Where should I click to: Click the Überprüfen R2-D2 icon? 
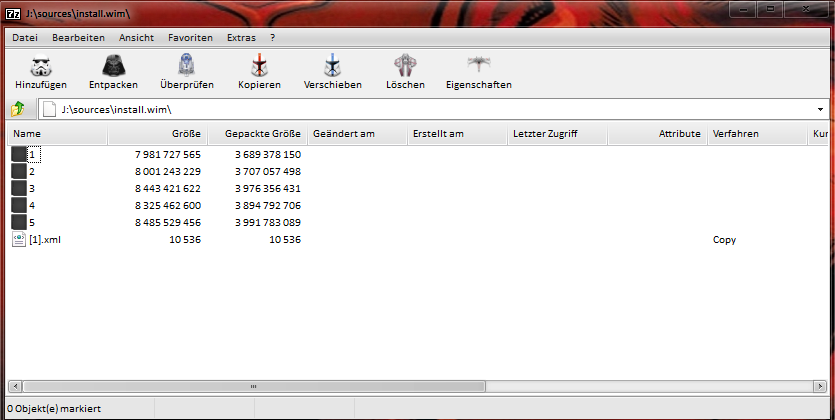(186, 65)
